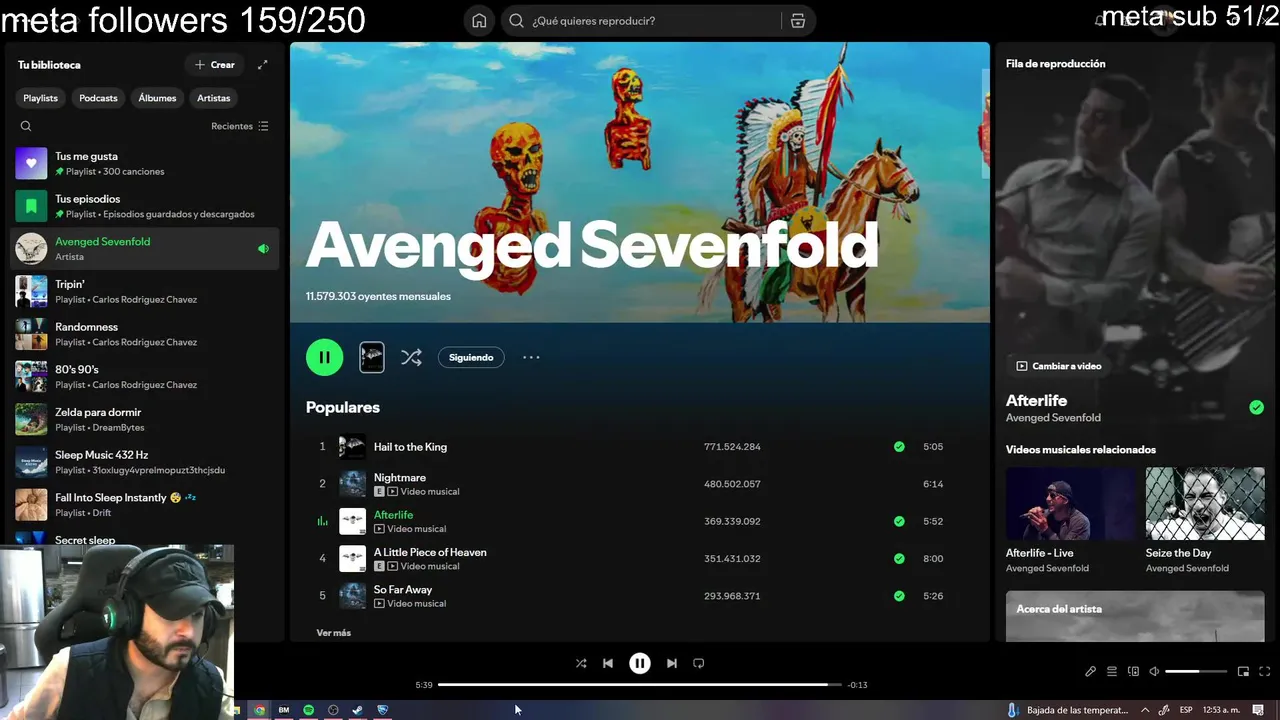
Task: Open the artist more options menu
Action: point(531,357)
